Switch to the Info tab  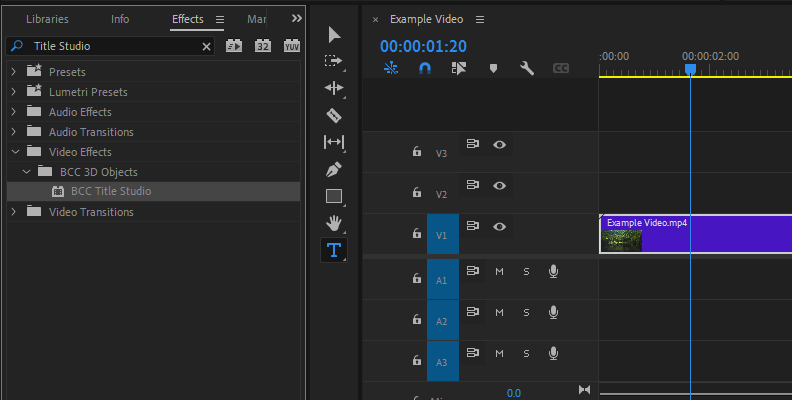coord(120,19)
